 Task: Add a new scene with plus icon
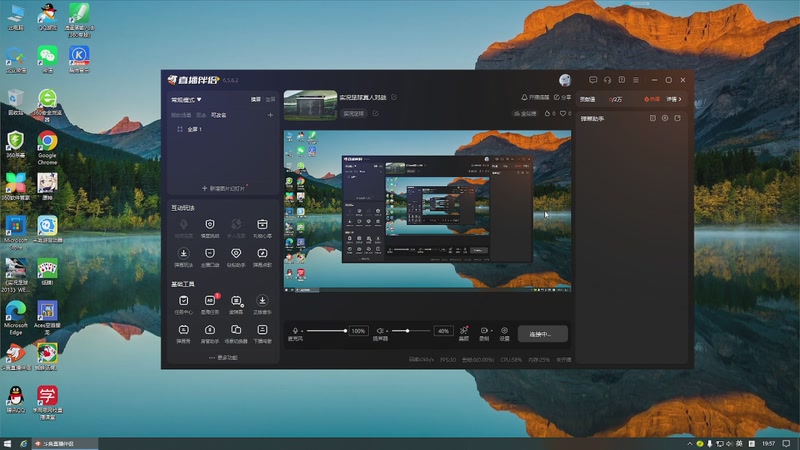tap(270, 115)
